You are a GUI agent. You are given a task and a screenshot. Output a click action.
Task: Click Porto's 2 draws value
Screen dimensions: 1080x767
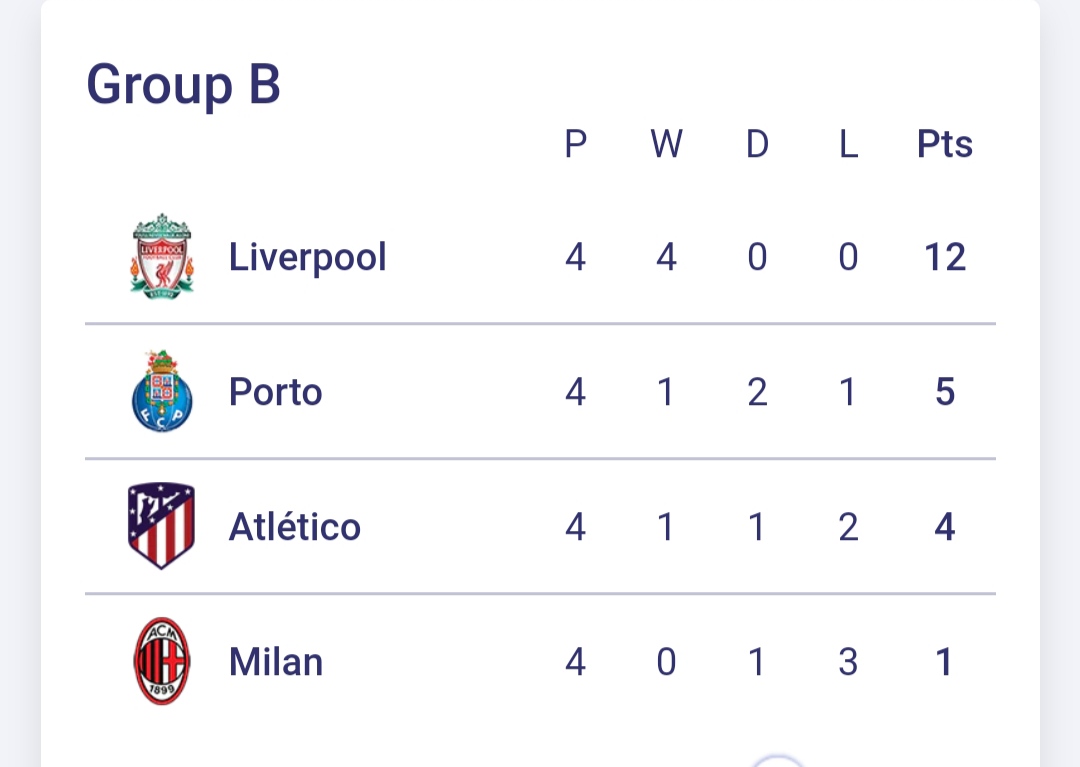(757, 392)
